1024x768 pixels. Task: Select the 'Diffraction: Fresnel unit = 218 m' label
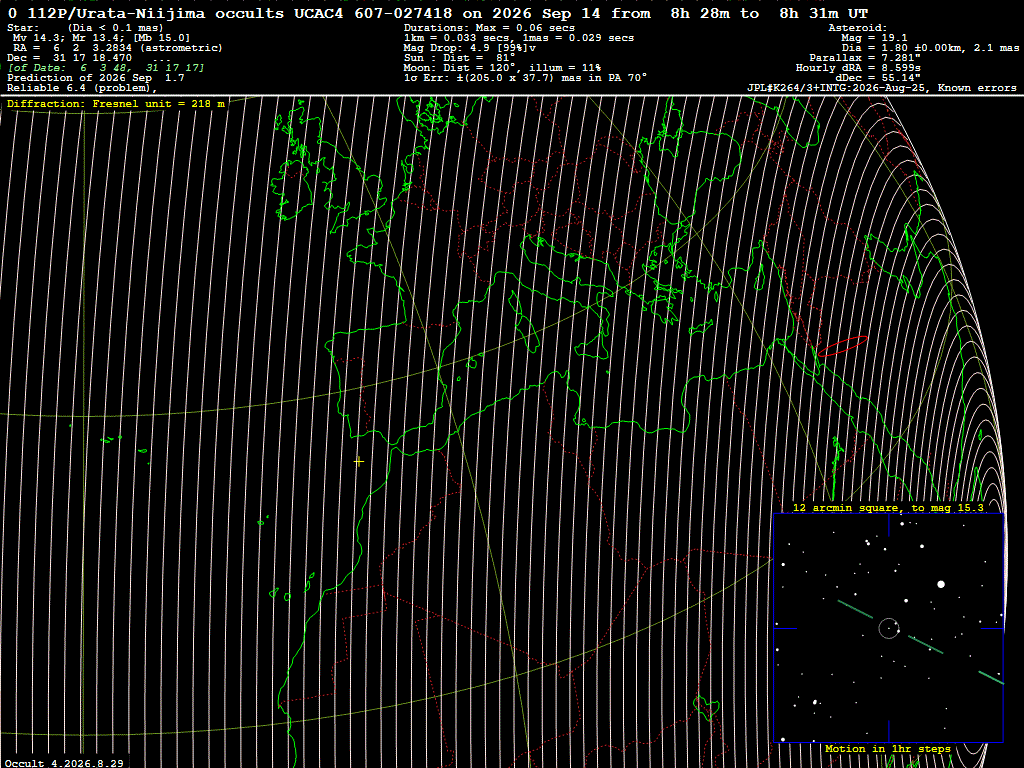116,104
